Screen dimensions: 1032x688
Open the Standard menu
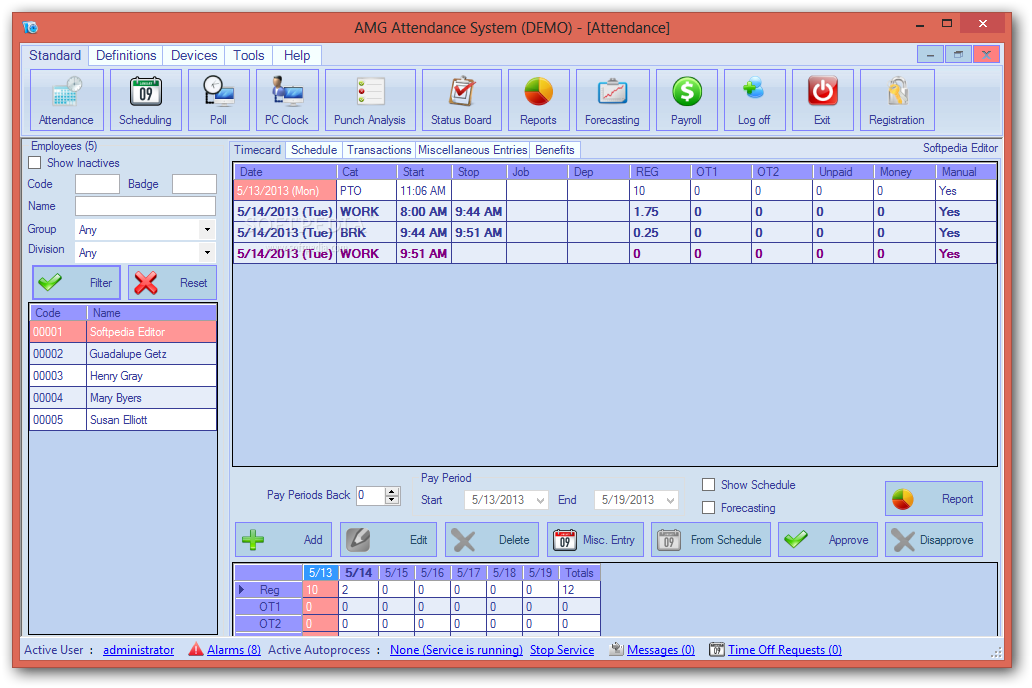tap(55, 55)
